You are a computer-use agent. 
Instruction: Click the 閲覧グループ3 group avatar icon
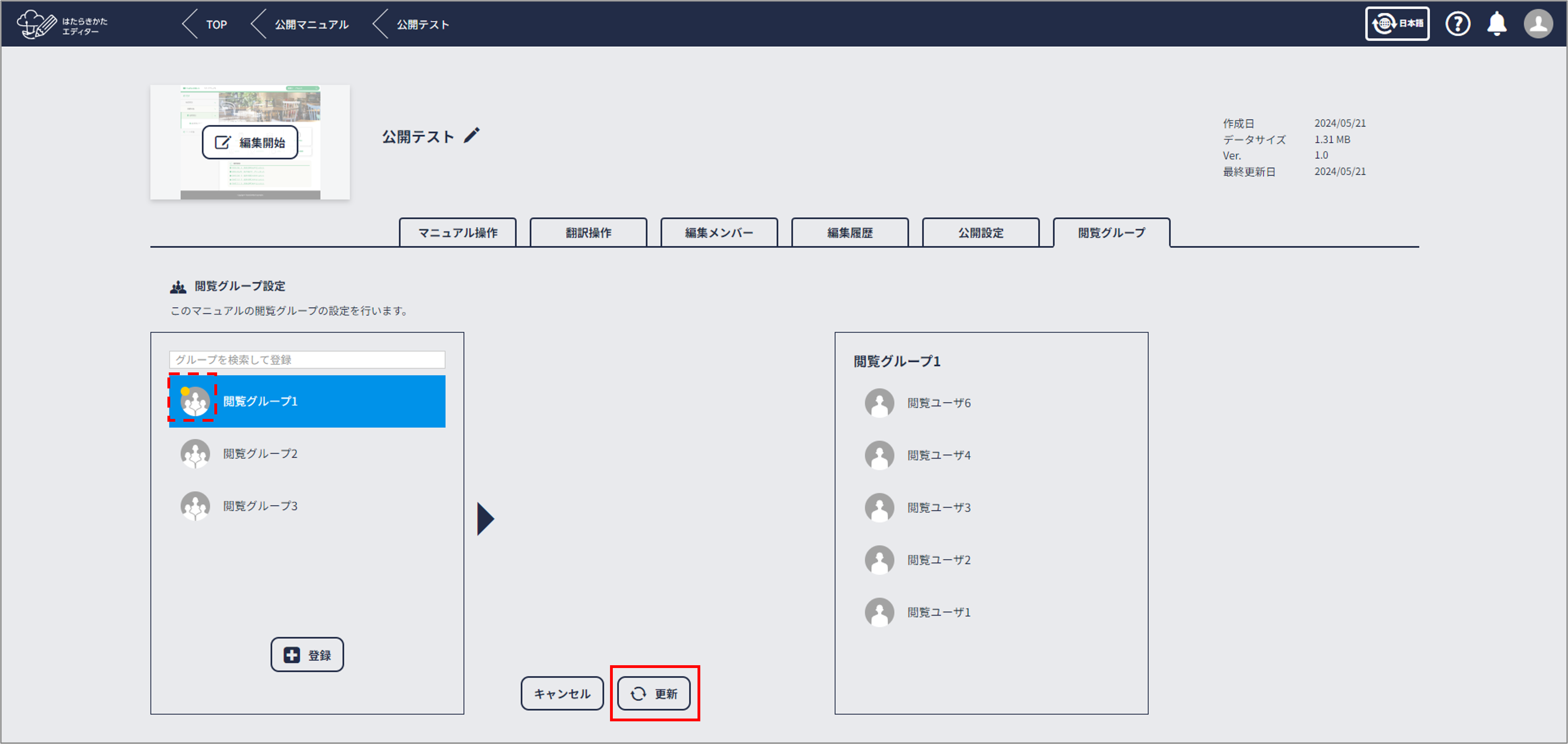point(195,506)
